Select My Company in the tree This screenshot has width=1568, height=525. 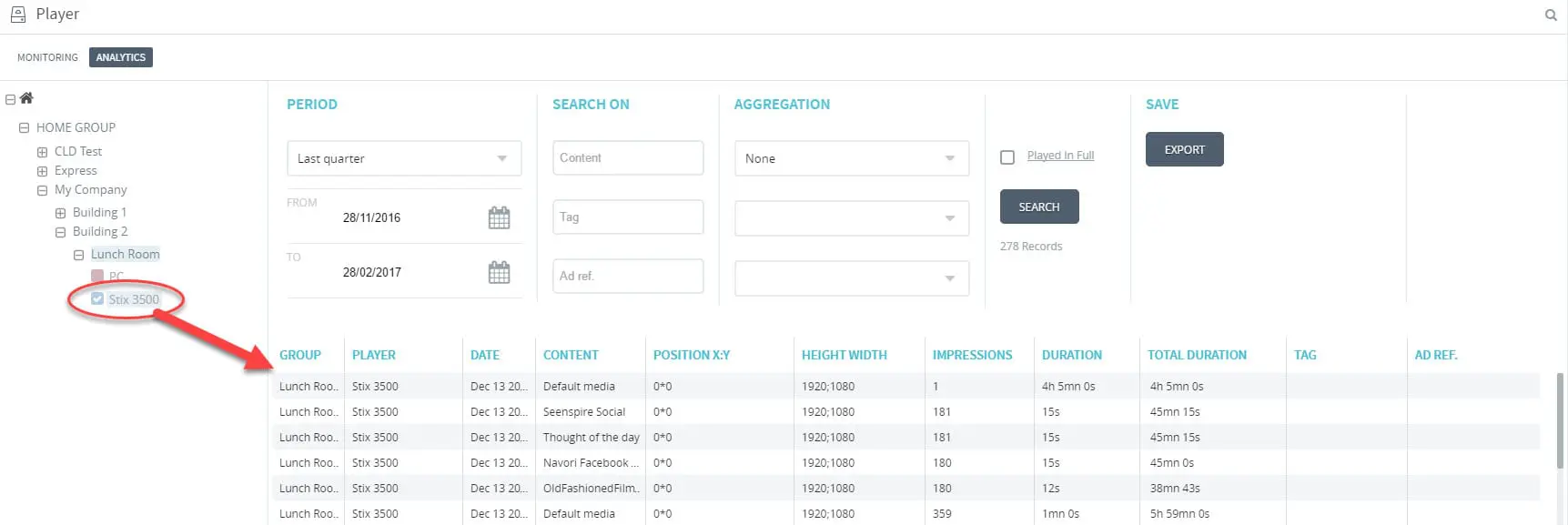[91, 189]
